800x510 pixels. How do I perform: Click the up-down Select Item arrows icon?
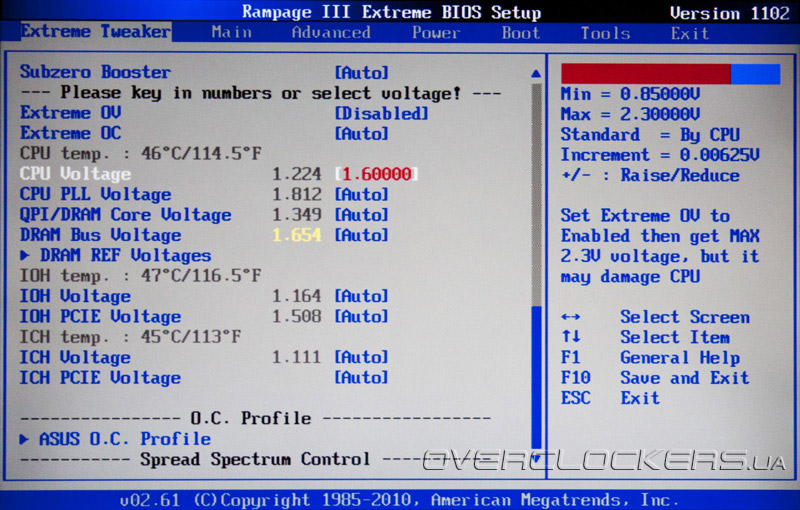pyautogui.click(x=571, y=337)
